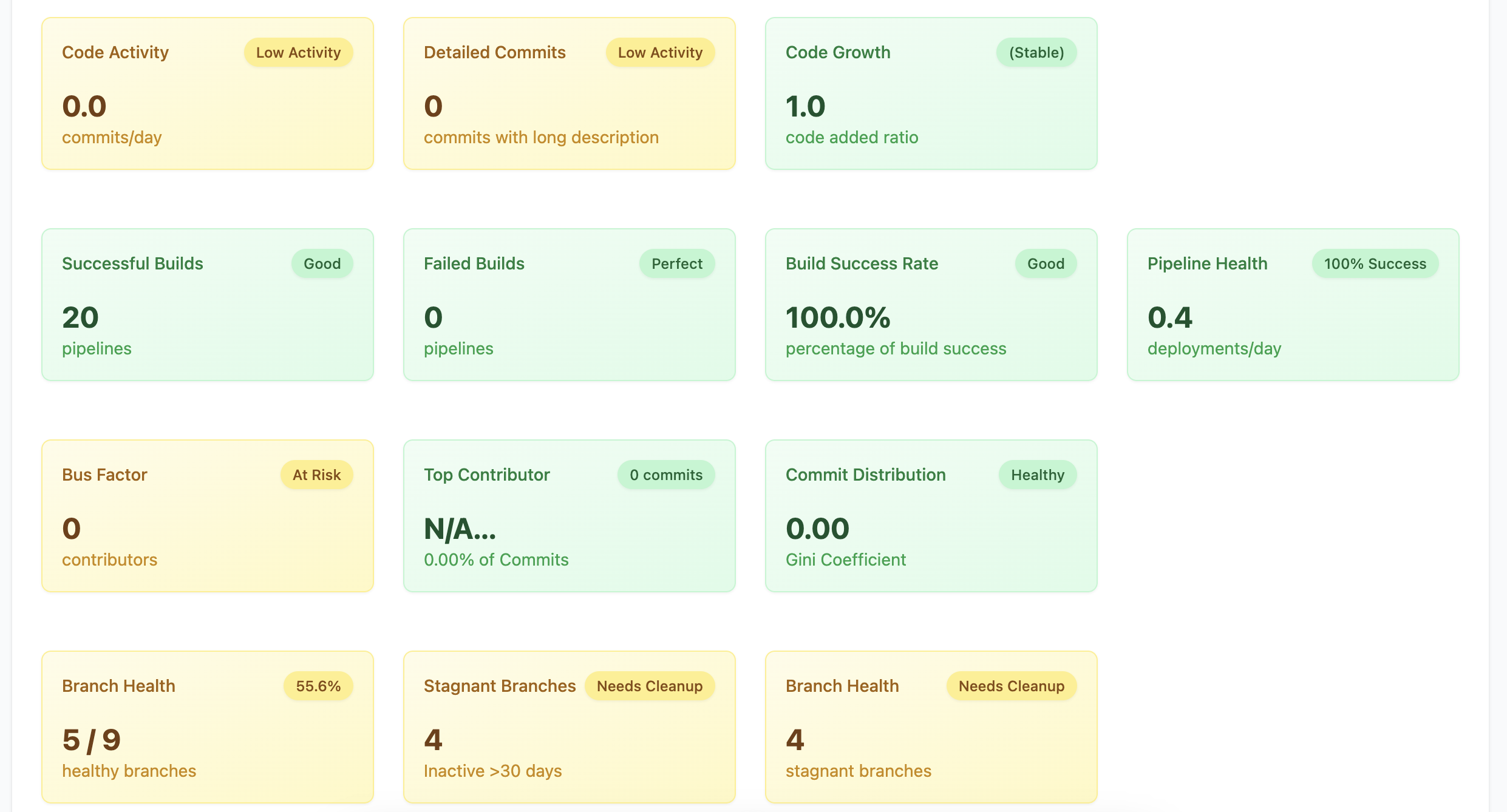Screen dimensions: 1507x812
Task: Click the Top Contributor card title
Action: tap(487, 475)
